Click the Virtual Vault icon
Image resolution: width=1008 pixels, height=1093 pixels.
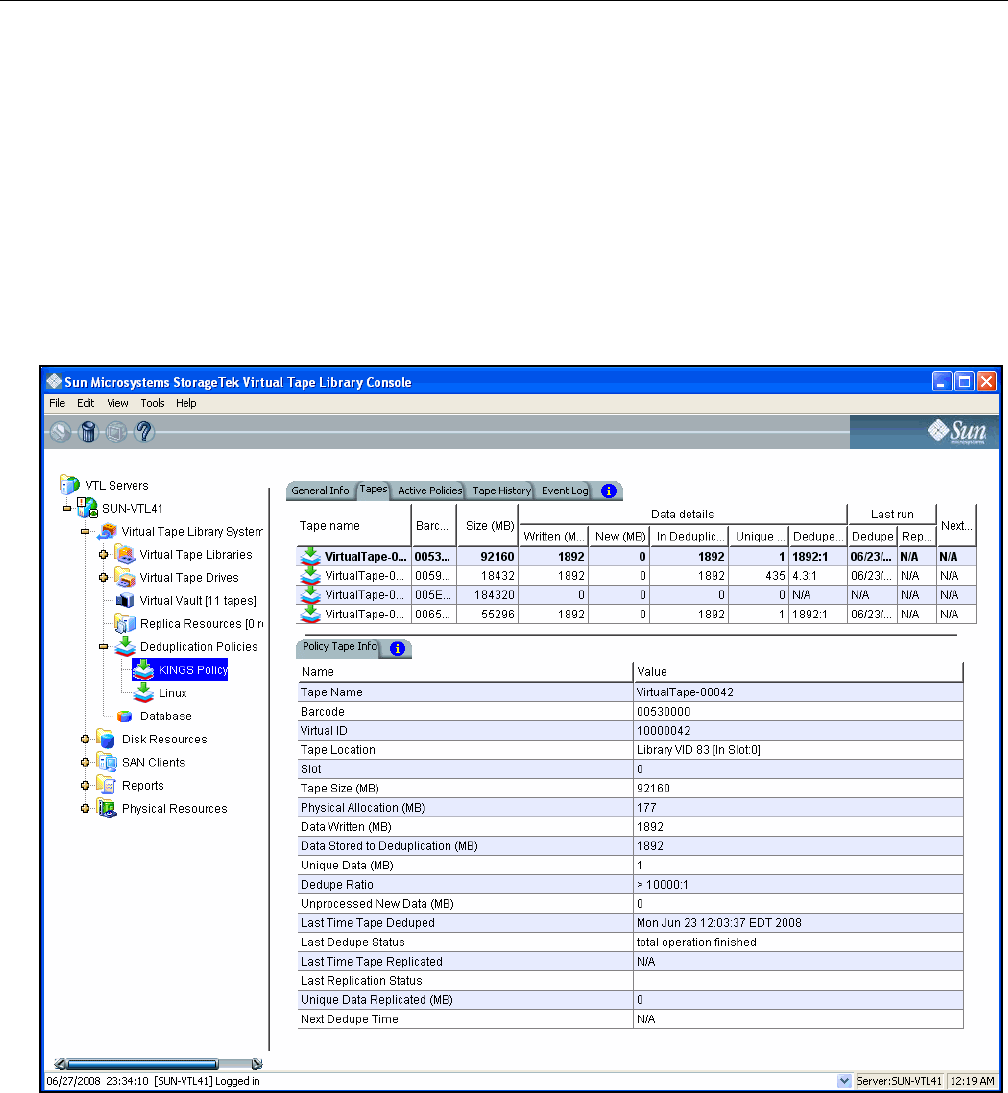(x=125, y=600)
